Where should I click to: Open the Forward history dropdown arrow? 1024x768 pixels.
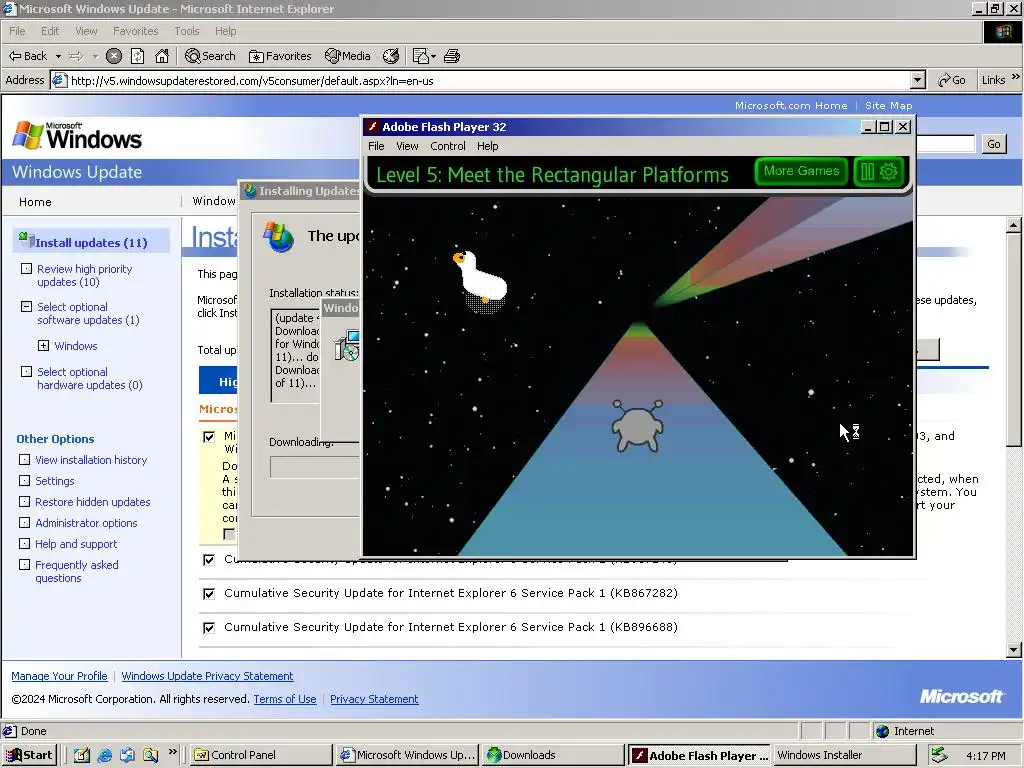pyautogui.click(x=95, y=56)
